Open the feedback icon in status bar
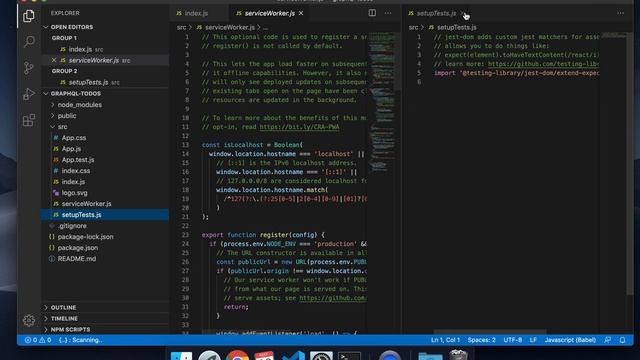The width and height of the screenshot is (640, 360). [608, 340]
